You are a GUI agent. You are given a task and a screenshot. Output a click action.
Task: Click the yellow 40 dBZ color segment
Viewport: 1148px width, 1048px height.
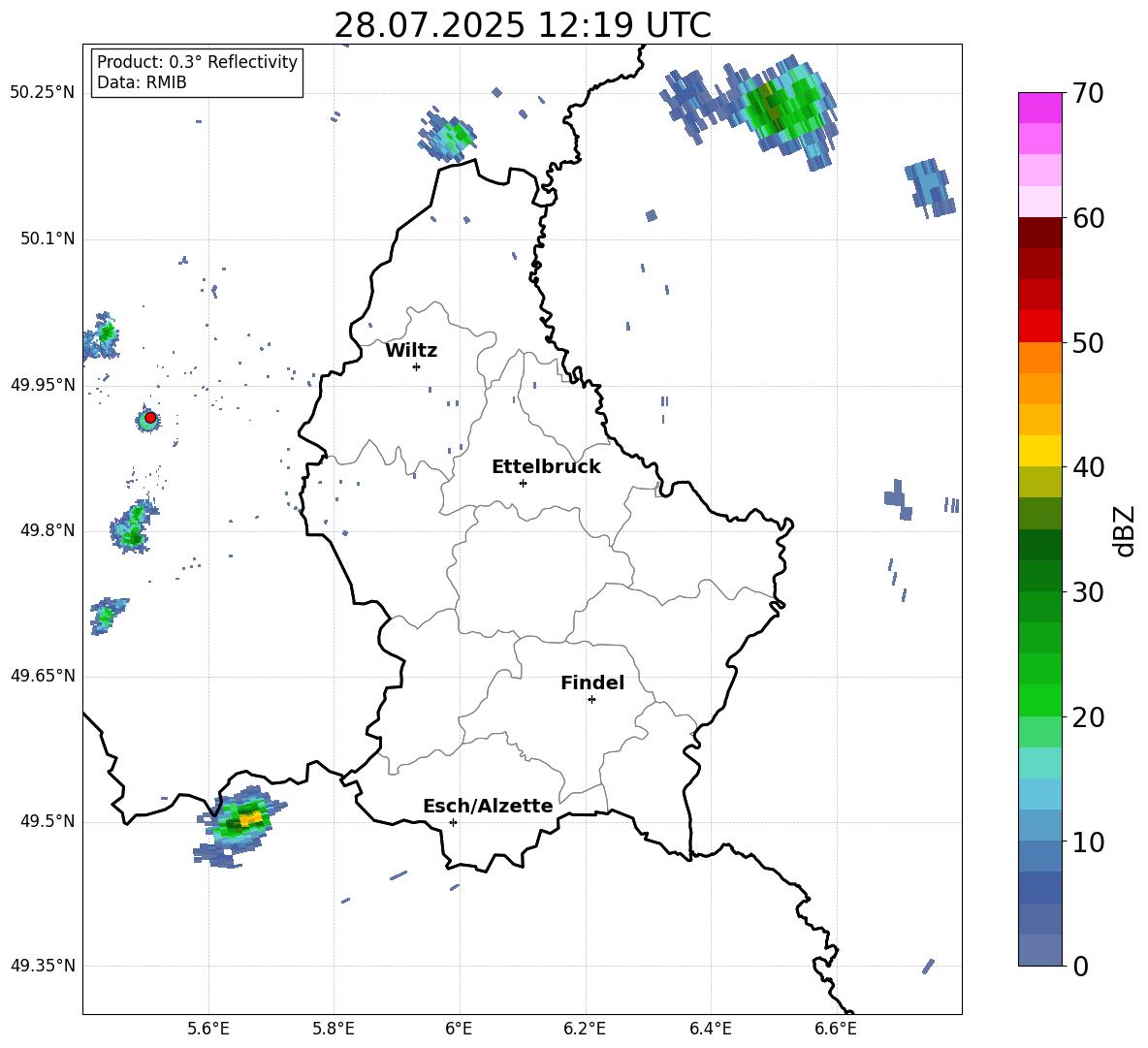click(1040, 451)
